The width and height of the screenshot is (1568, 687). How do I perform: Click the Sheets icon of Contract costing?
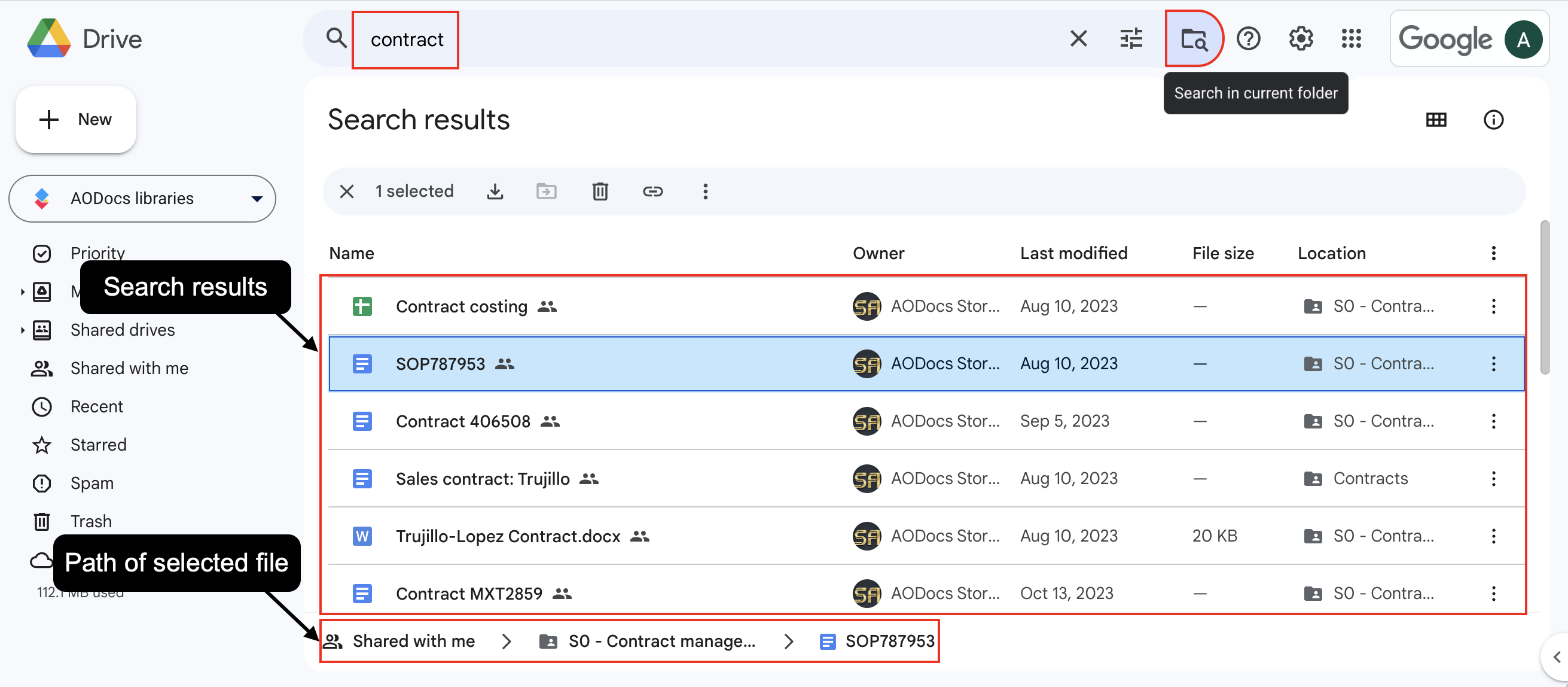[x=362, y=306]
